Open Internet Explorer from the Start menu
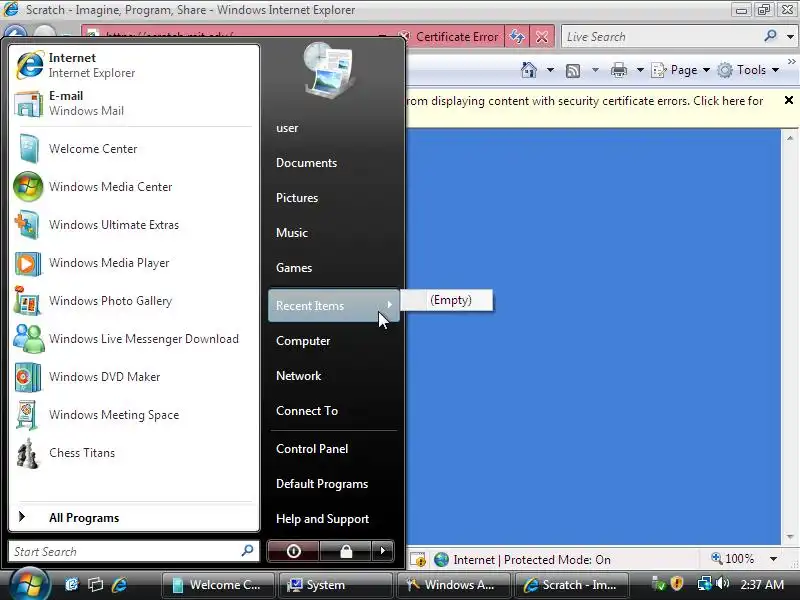800x600 pixels. coord(134,65)
